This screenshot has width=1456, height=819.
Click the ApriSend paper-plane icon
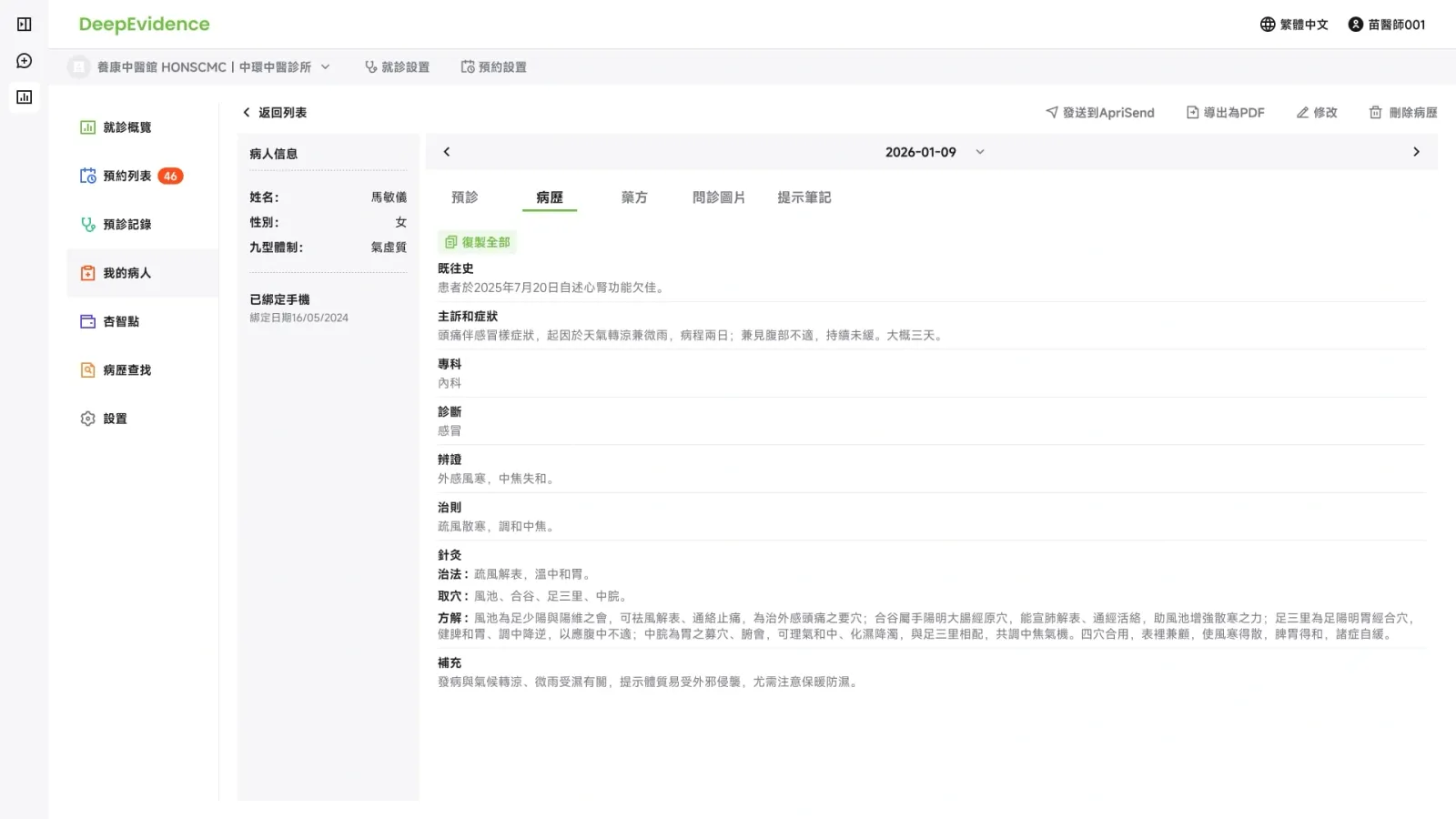click(x=1052, y=112)
